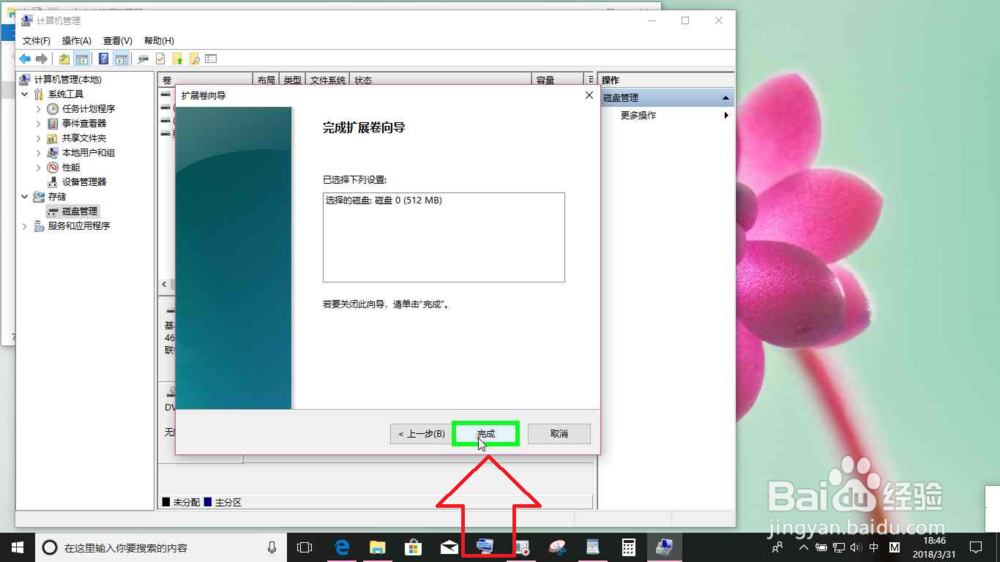Click the 类型 column header
This screenshot has width=1000, height=562.
[293, 80]
